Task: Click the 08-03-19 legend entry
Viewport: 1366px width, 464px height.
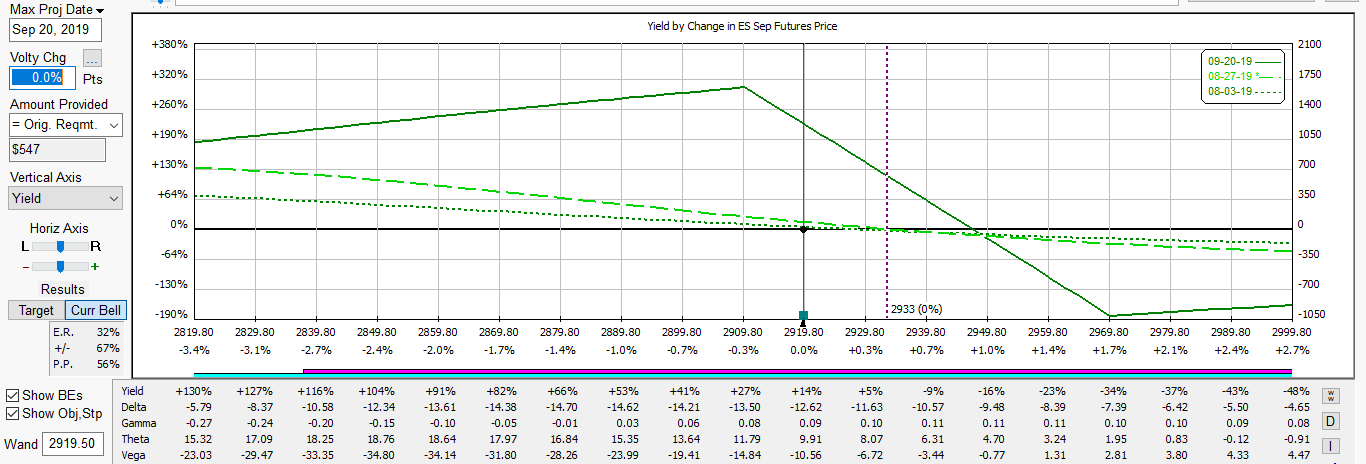Action: click(x=1243, y=91)
